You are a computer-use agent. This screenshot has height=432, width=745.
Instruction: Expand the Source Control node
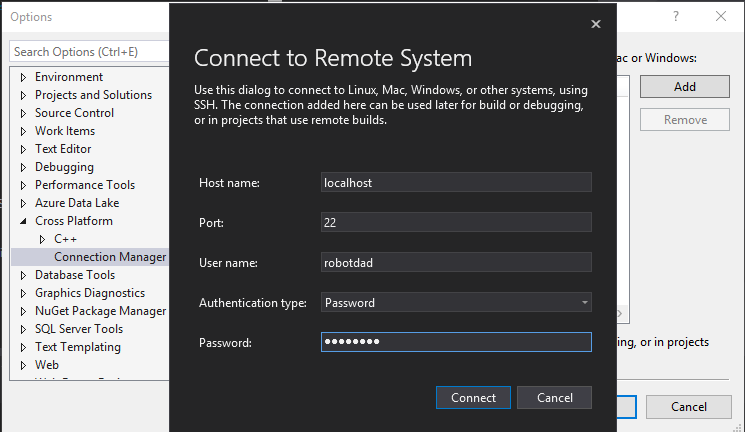[24, 113]
